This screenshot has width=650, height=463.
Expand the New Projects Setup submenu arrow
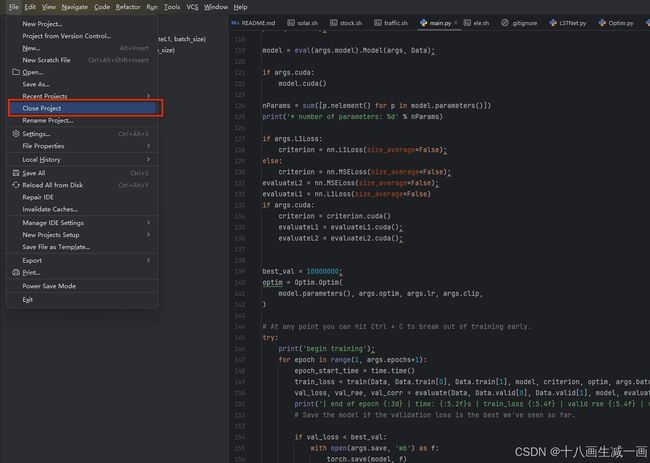148,235
